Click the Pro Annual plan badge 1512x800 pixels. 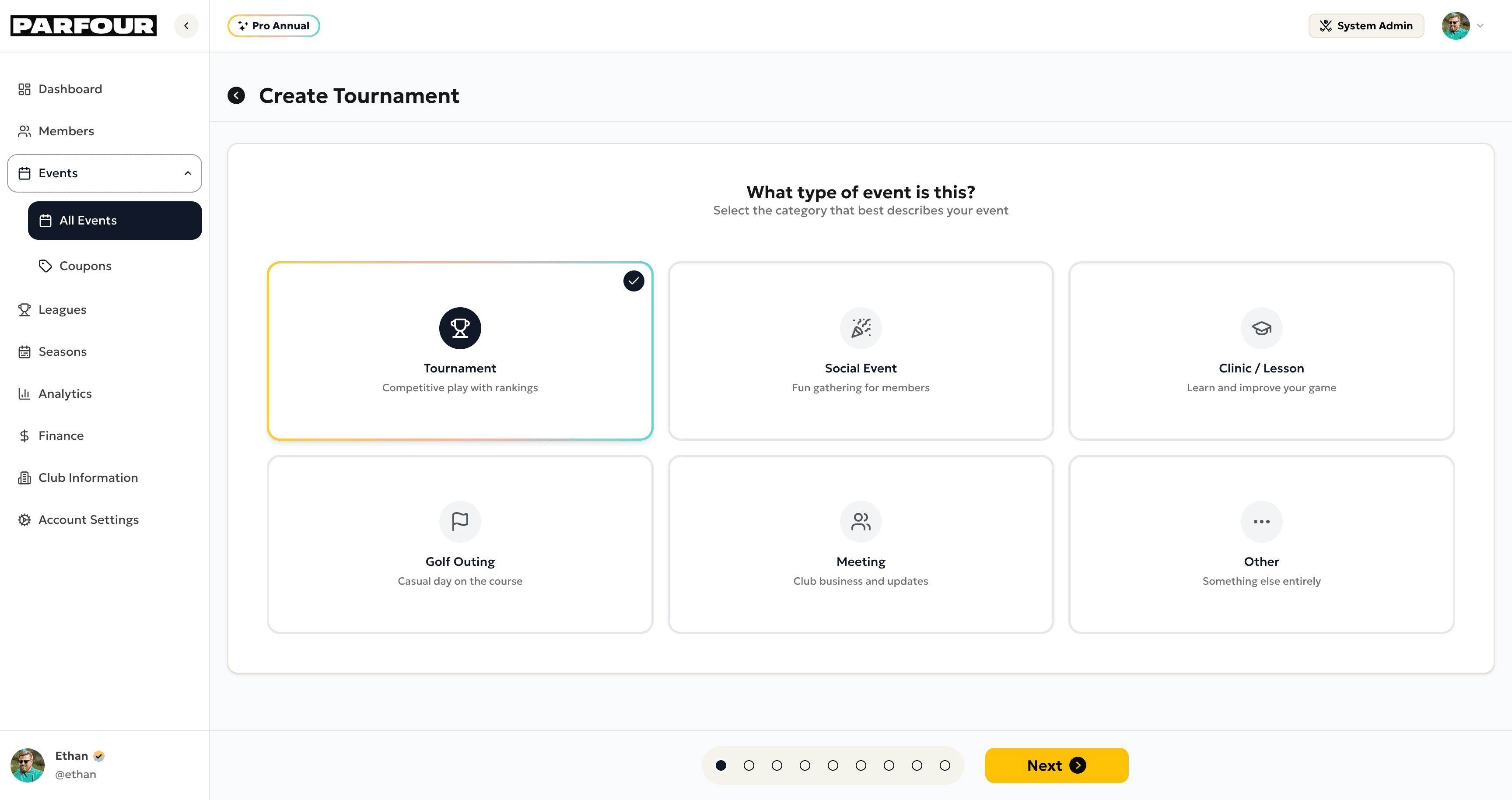coord(273,26)
